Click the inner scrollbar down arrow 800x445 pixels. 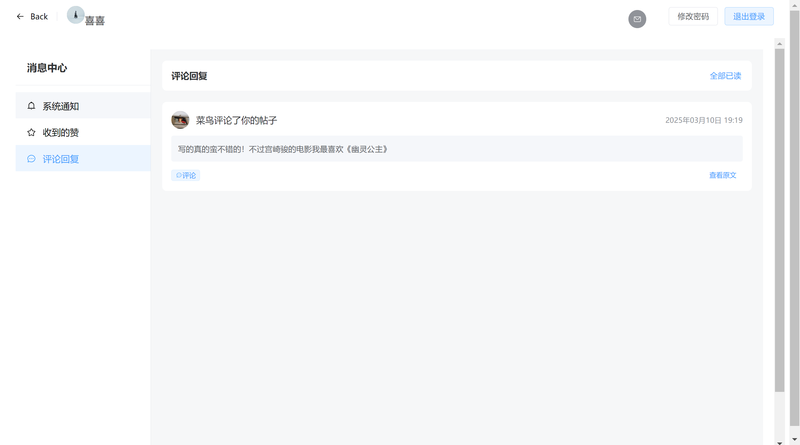point(779,442)
